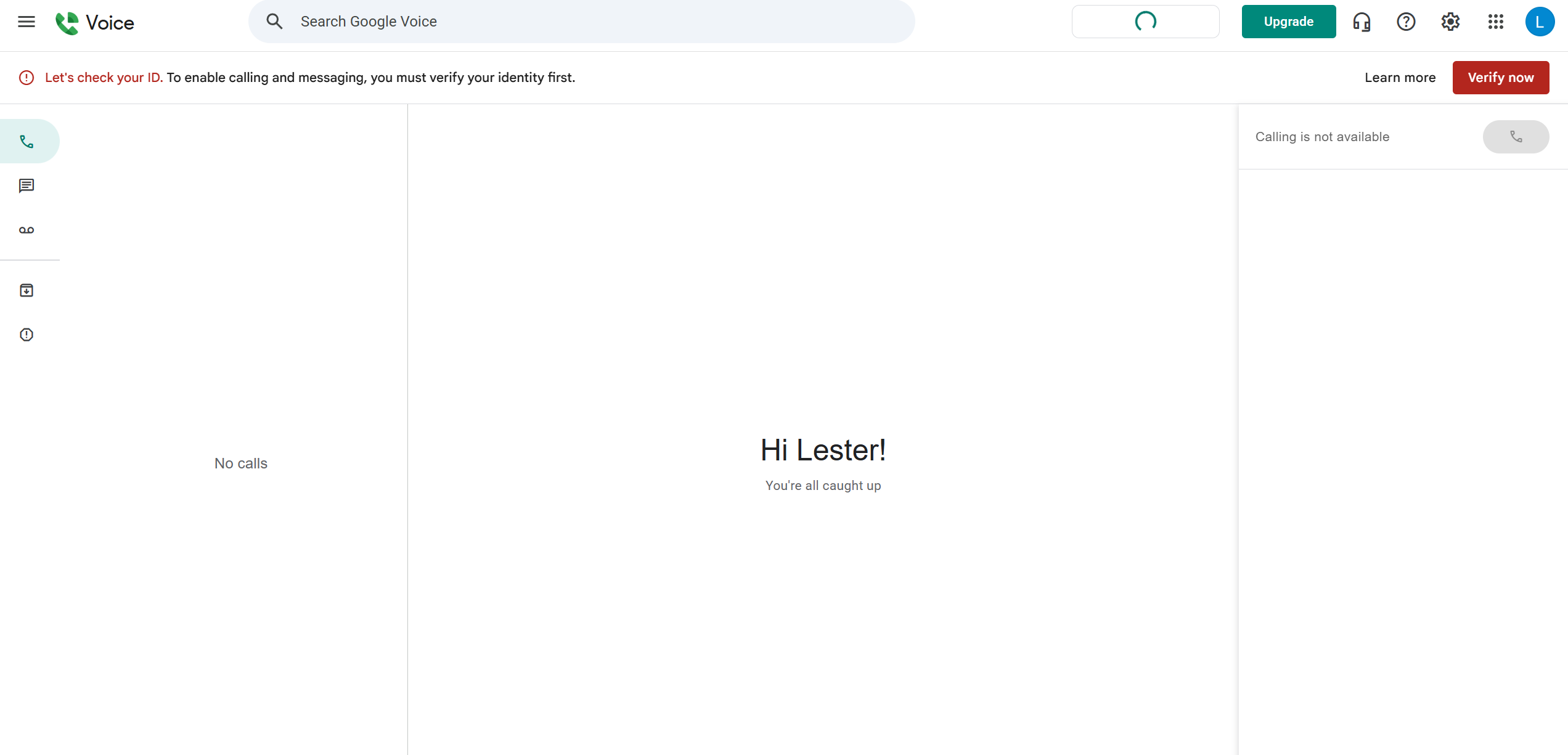Image resolution: width=1568 pixels, height=755 pixels.
Task: Follow the Learn more link
Action: pyautogui.click(x=1400, y=78)
